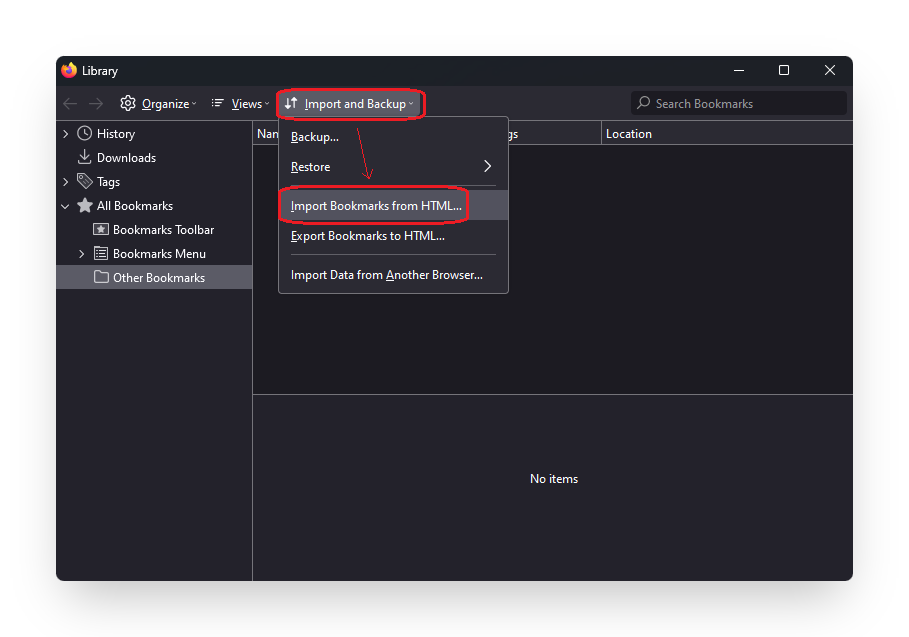Collapse the All Bookmarks tree node
909x637 pixels.
(66, 206)
